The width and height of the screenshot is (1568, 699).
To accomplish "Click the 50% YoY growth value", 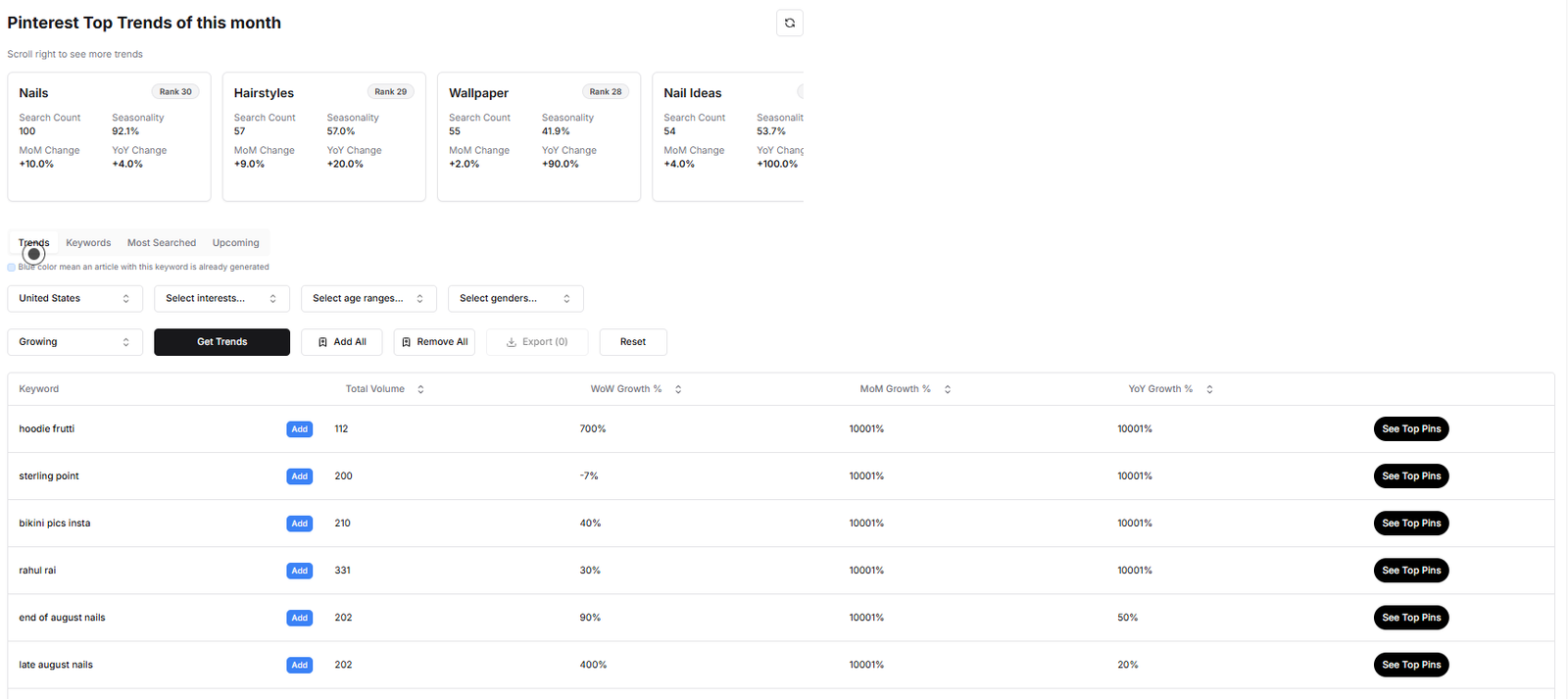I will point(1128,618).
